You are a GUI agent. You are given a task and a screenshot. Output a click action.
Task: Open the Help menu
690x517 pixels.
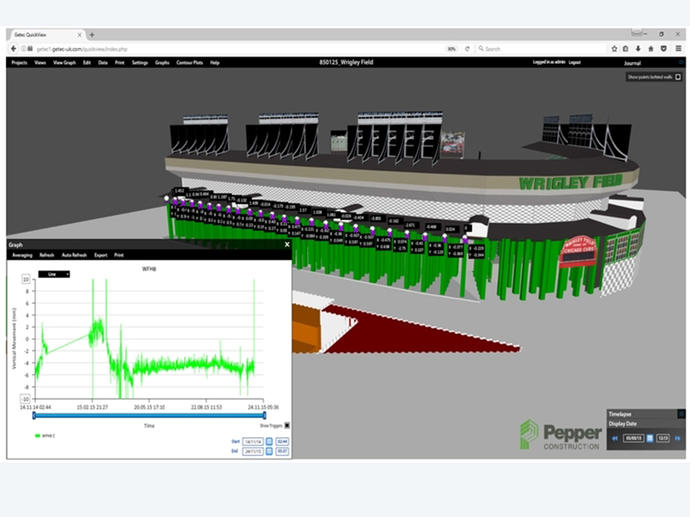(x=215, y=62)
